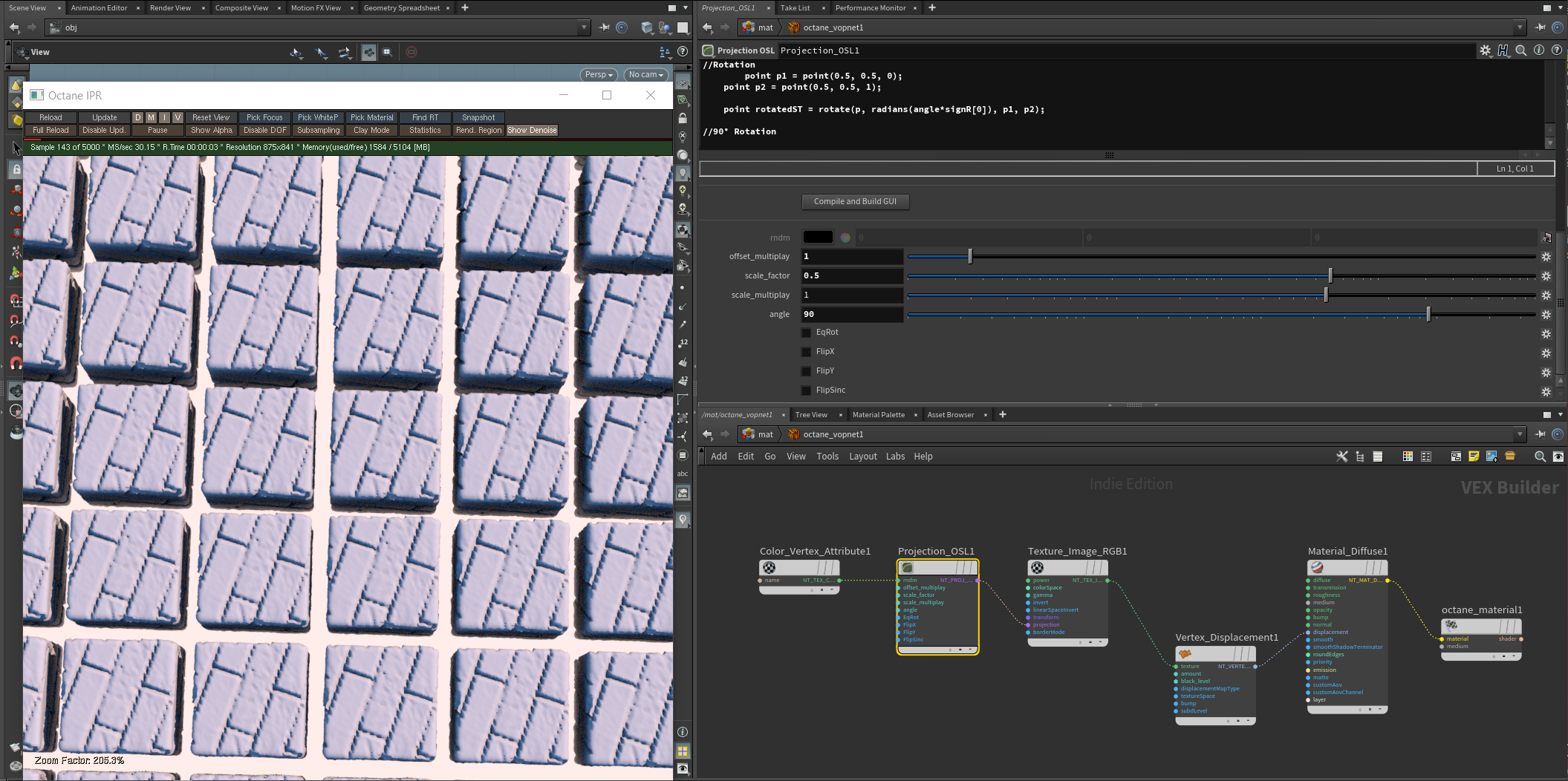Enable the EqRot checkbox
The image size is (1568, 781).
[807, 333]
